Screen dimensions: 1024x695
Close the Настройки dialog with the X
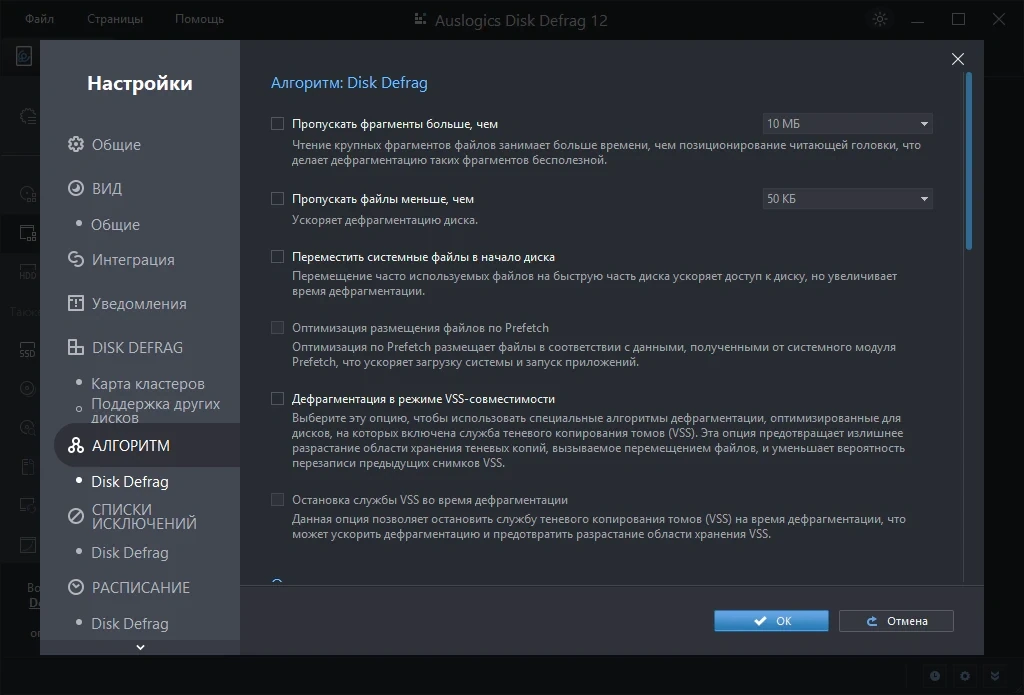coord(957,59)
